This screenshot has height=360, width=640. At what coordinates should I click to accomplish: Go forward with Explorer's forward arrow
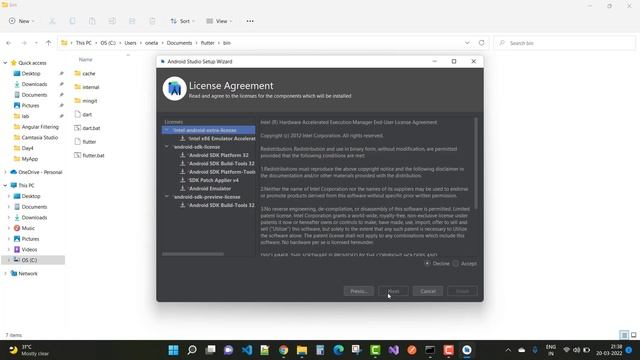[x=24, y=43]
